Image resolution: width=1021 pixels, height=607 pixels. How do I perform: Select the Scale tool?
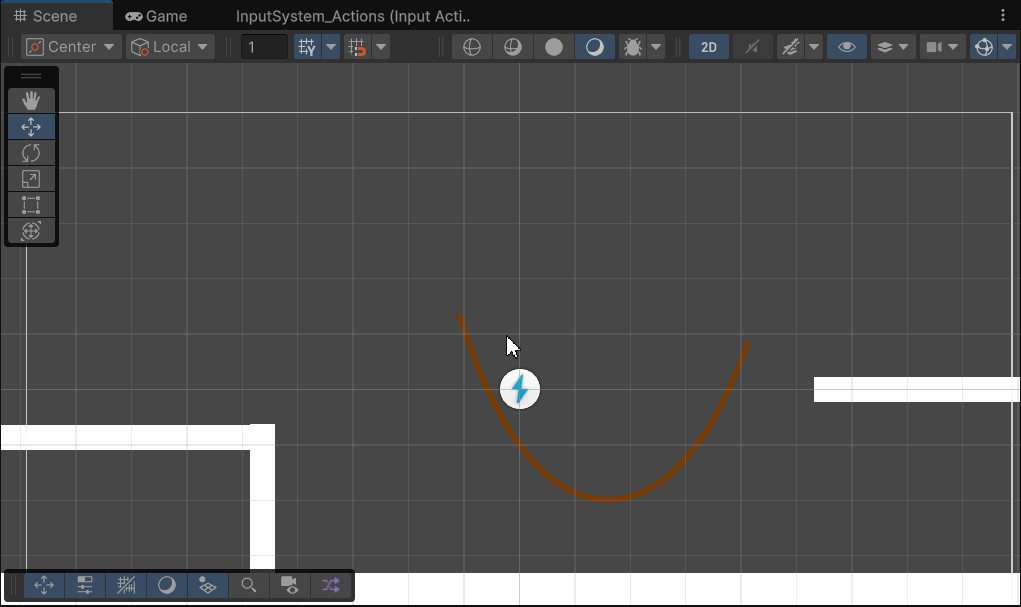pos(31,178)
